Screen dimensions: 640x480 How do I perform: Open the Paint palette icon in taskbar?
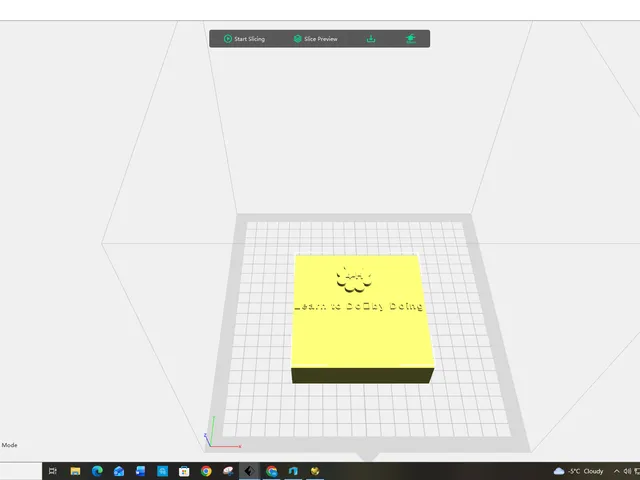coord(228,471)
